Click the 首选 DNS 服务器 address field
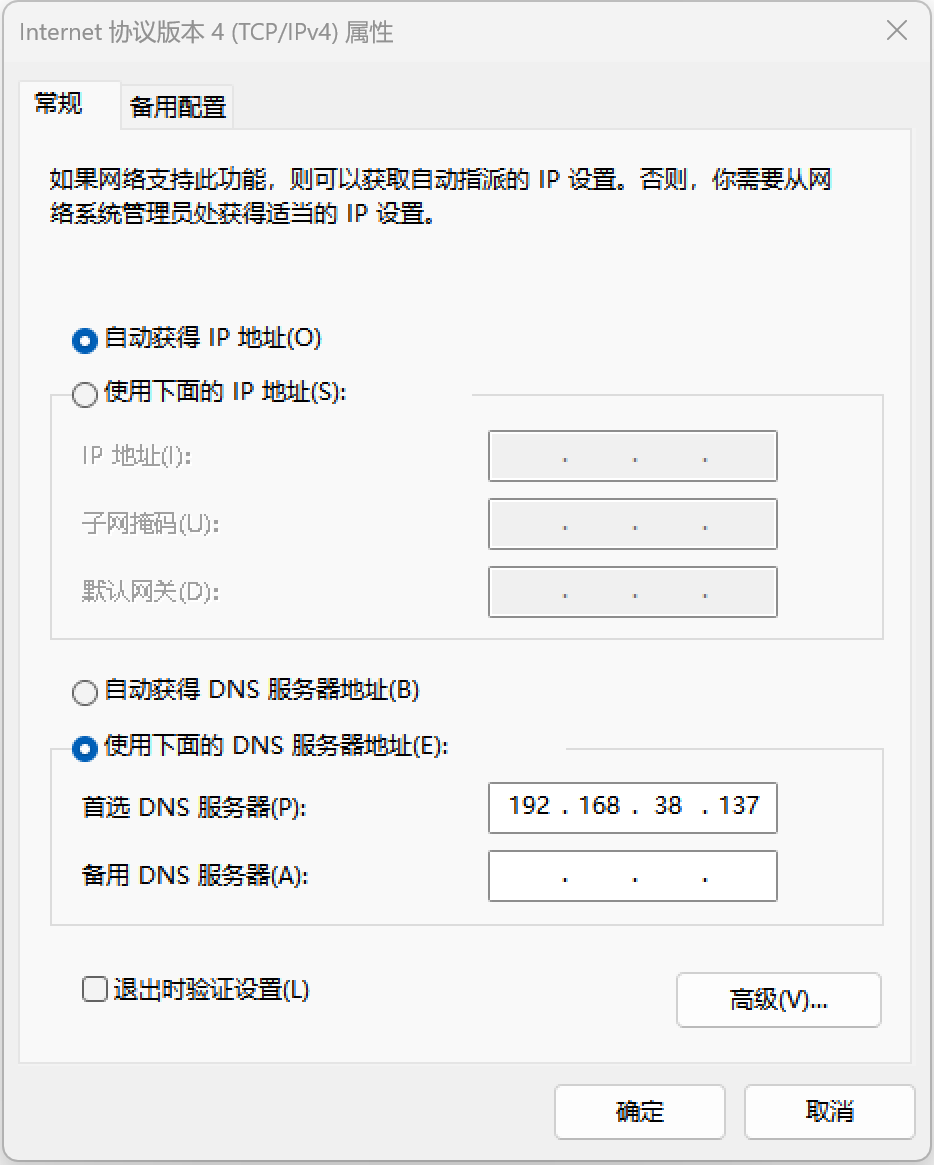Image resolution: width=934 pixels, height=1165 pixels. click(633, 808)
